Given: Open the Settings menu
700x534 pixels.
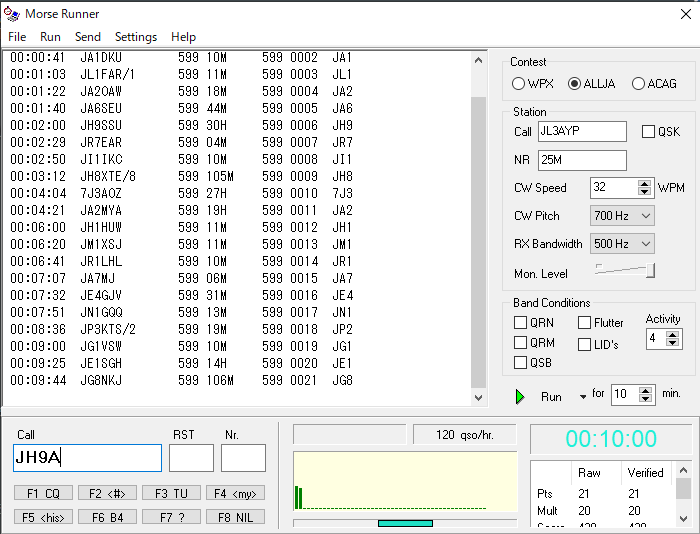Looking at the screenshot, I should point(136,37).
